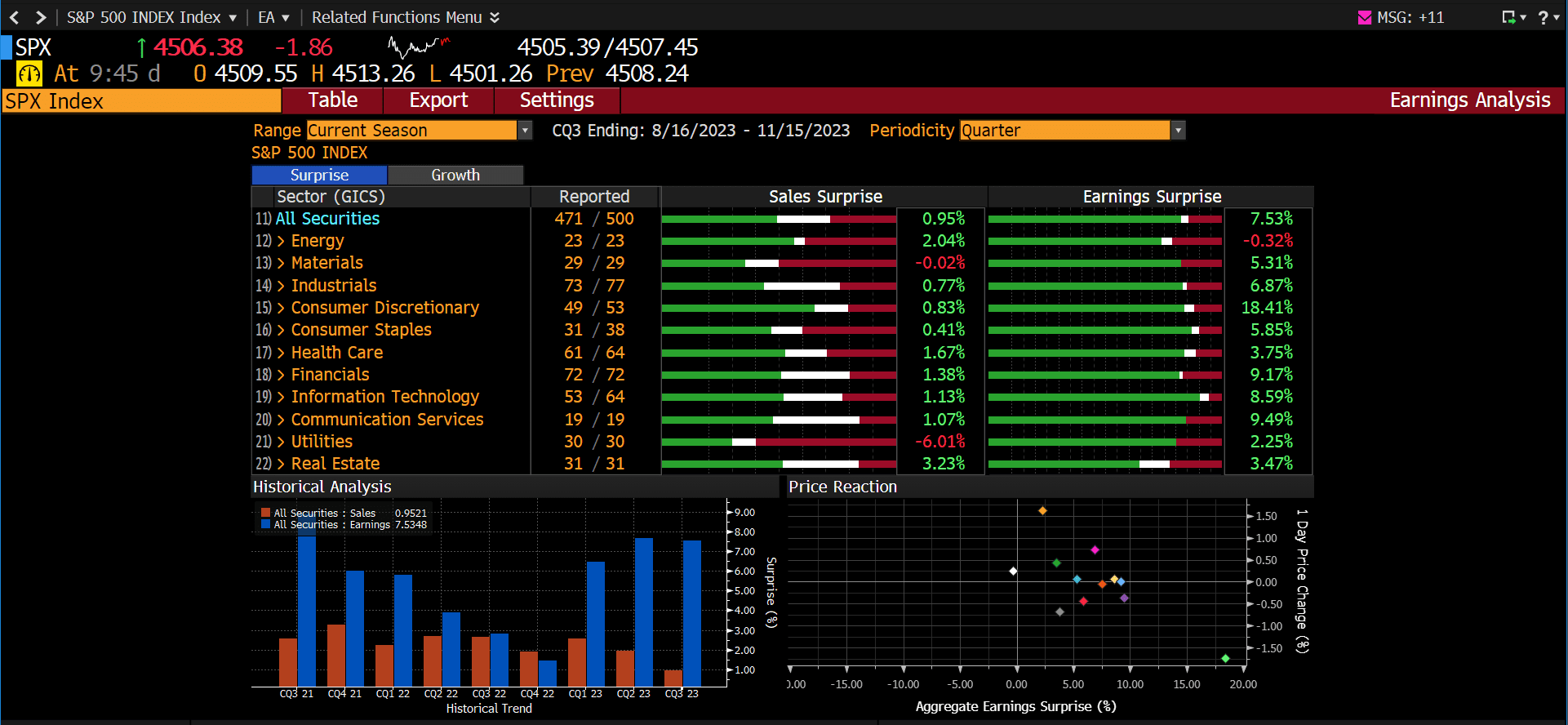This screenshot has height=725, width=1568.
Task: Click the Sales Surprise column header
Action: 825,197
